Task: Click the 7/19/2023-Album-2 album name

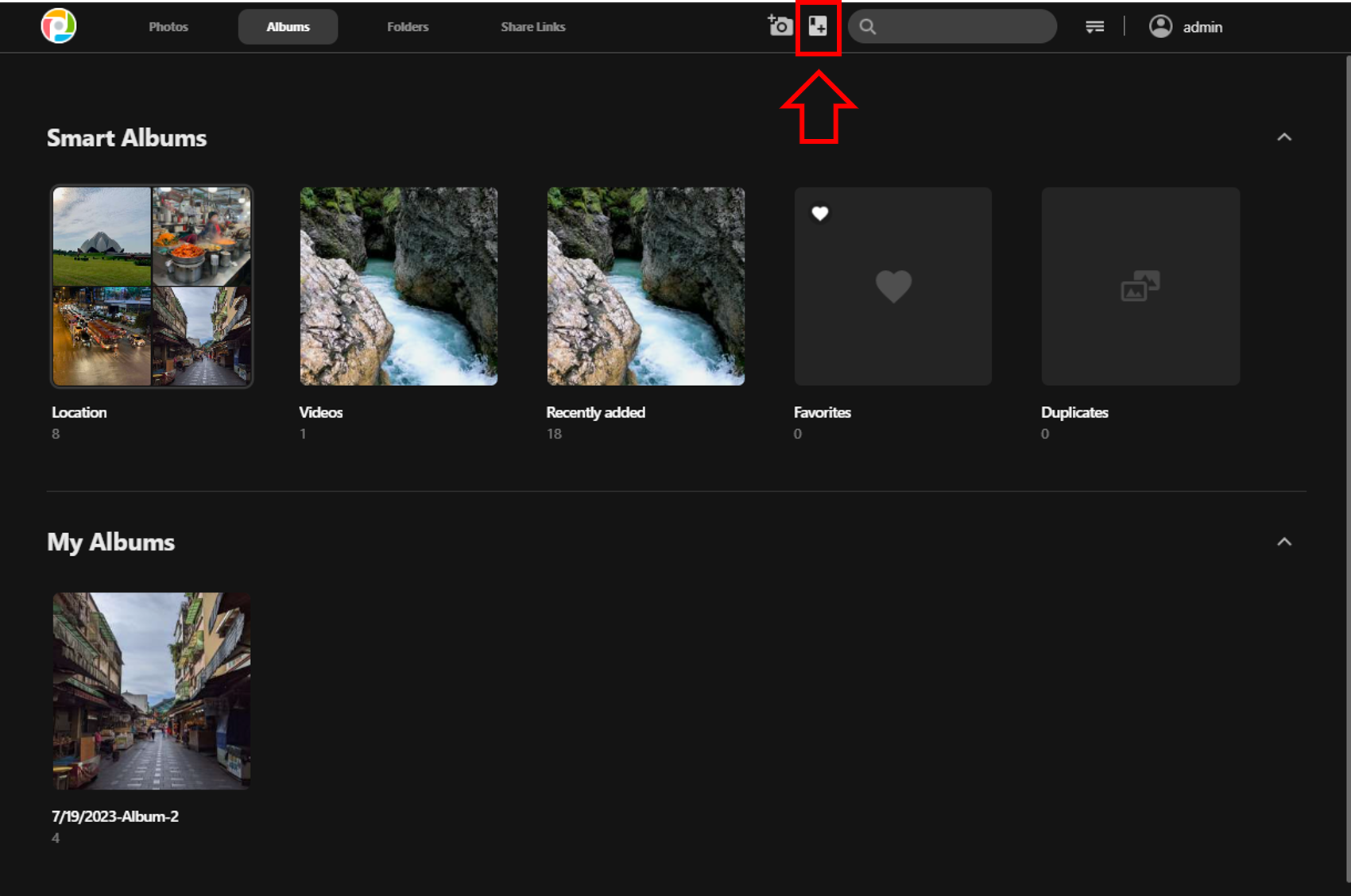Action: 115,817
